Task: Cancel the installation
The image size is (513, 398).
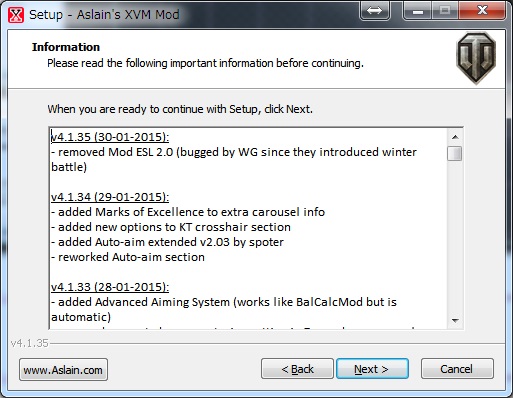Action: point(457,369)
